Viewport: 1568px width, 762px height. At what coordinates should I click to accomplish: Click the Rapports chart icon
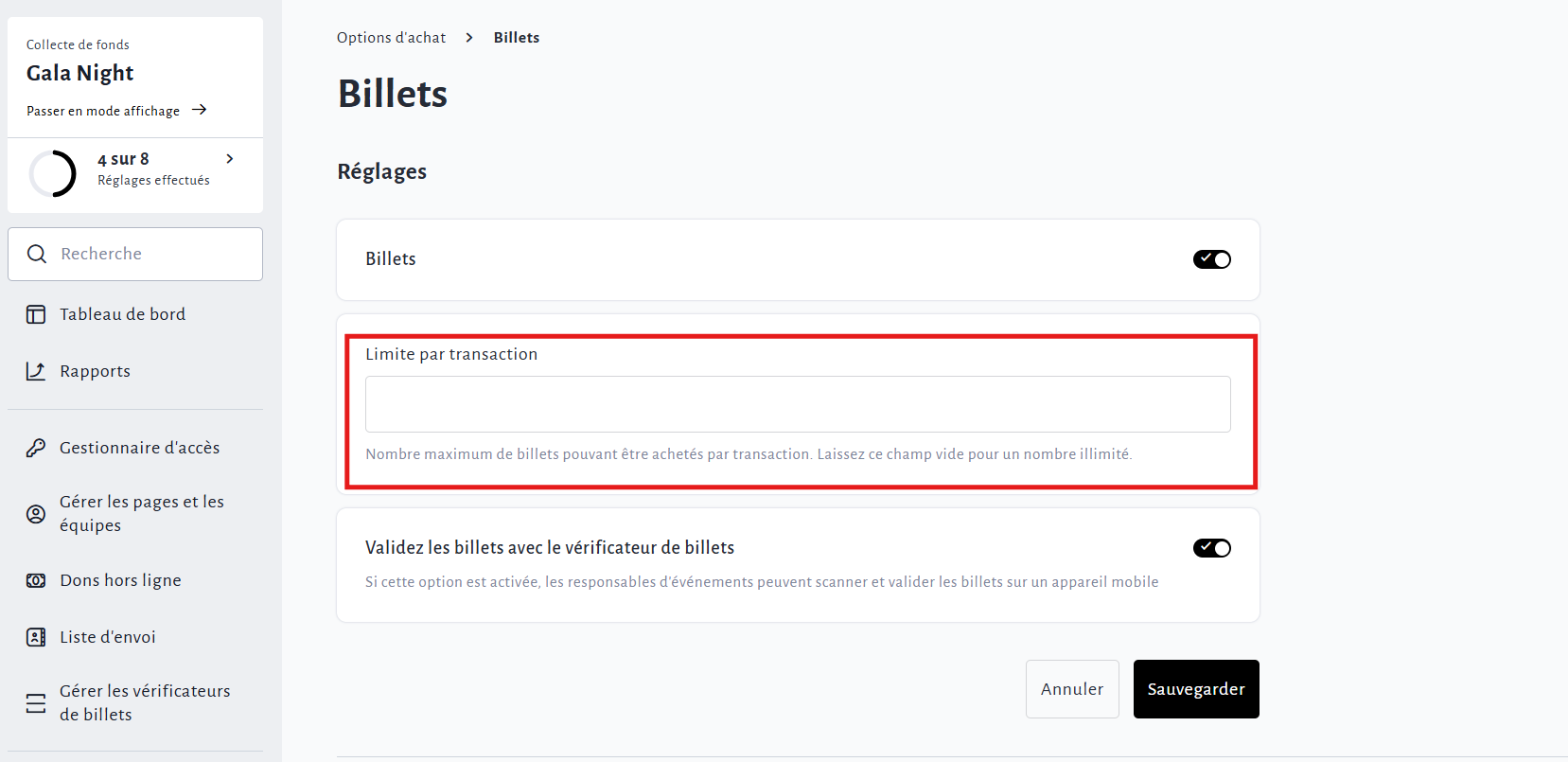coord(36,371)
